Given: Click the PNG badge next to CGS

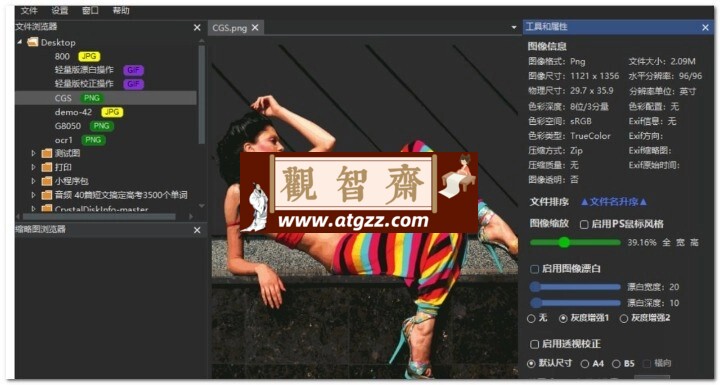Looking at the screenshot, I should click(92, 98).
